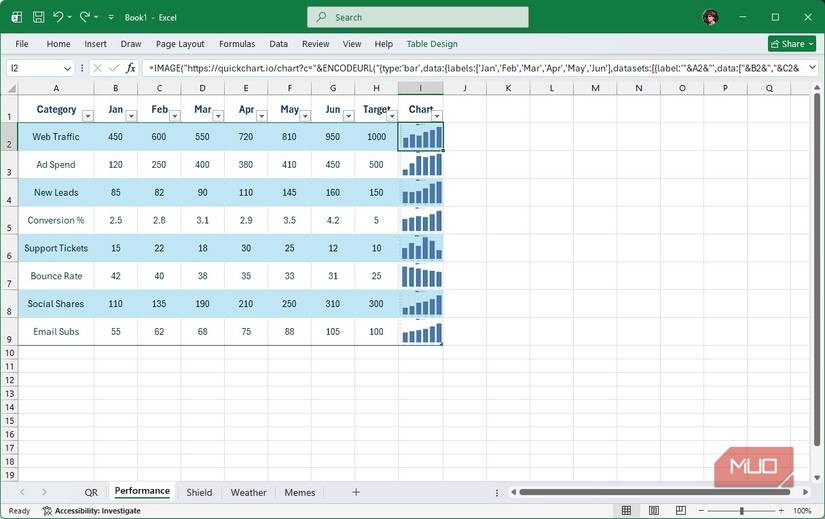Screen dimensions: 825x519
Task: Open the Undo history dropdown arrow
Action: click(x=69, y=17)
